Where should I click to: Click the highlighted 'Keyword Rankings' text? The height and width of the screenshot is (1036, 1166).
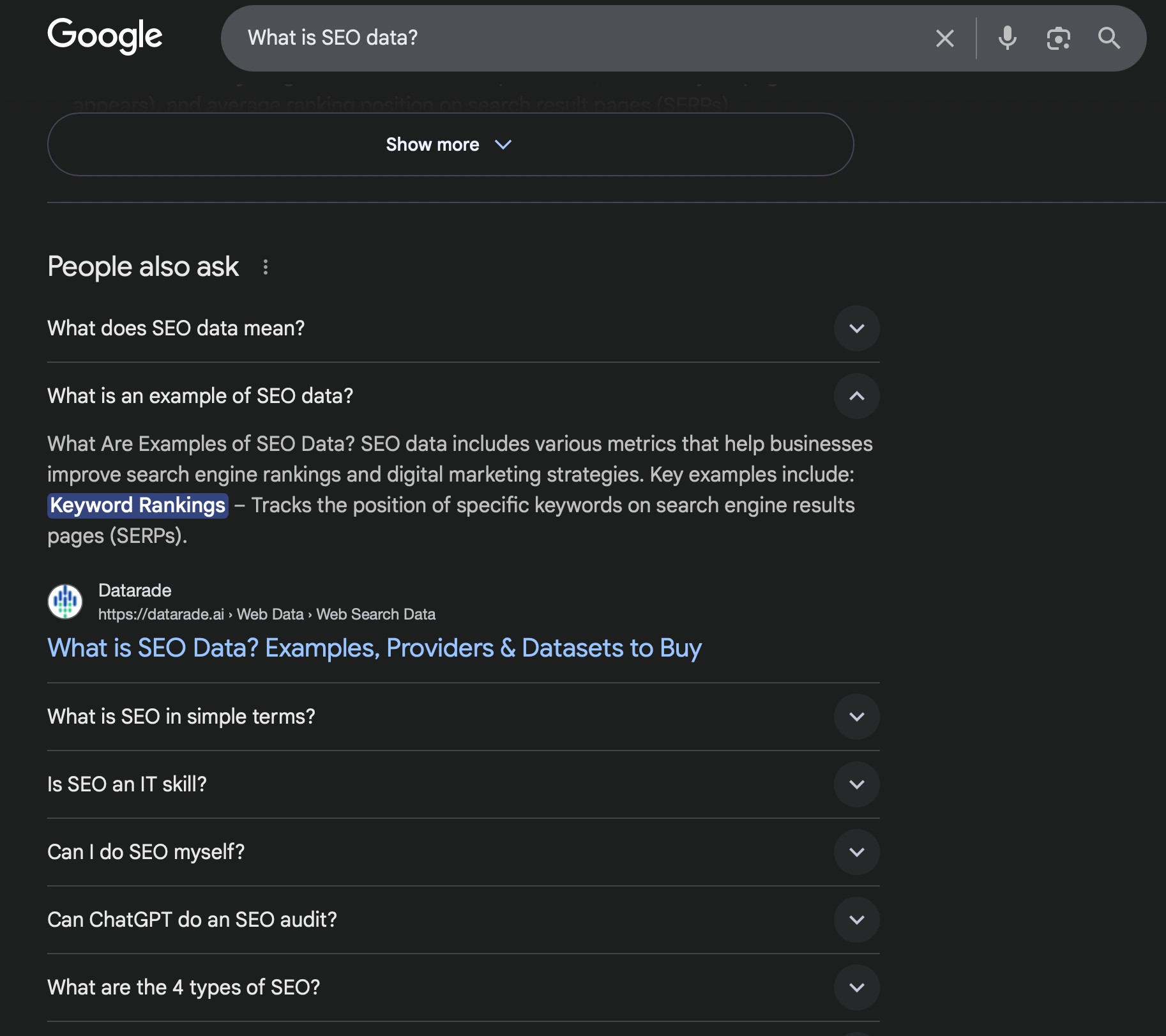coord(138,505)
